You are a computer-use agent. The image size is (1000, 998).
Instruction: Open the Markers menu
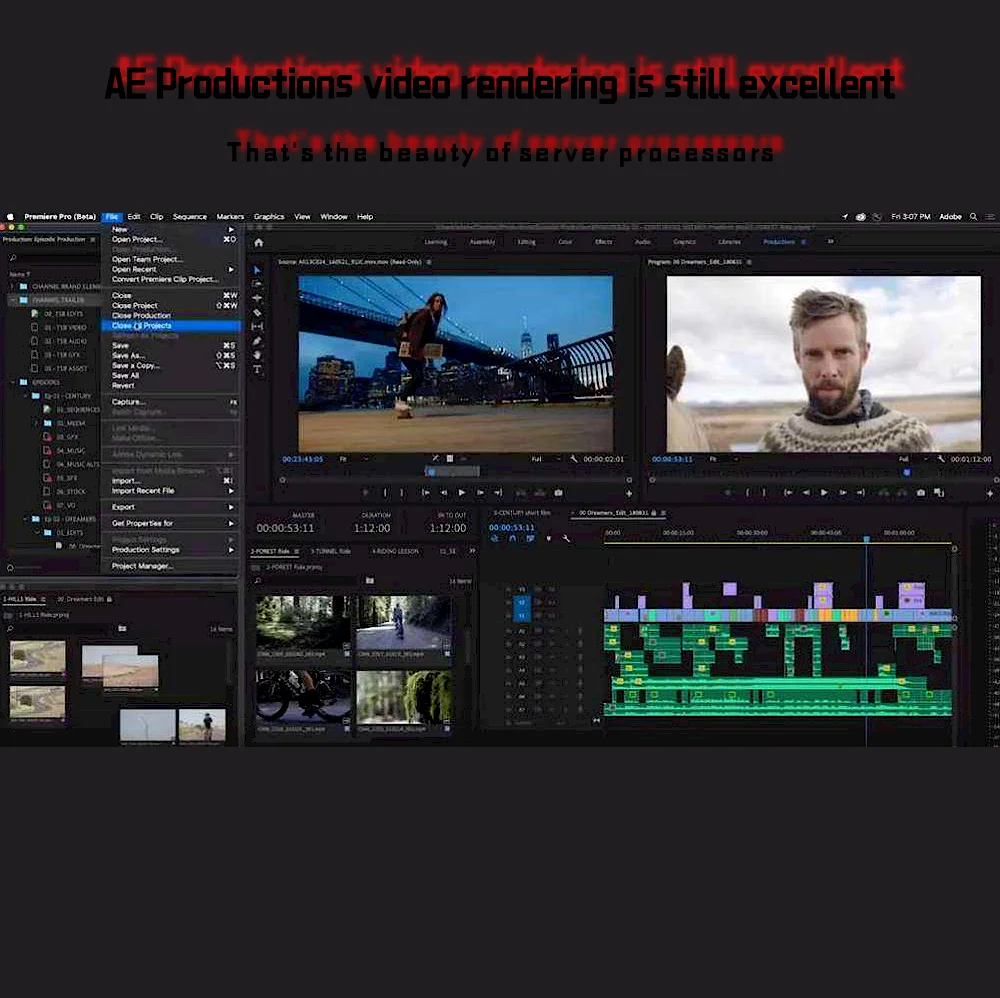230,217
